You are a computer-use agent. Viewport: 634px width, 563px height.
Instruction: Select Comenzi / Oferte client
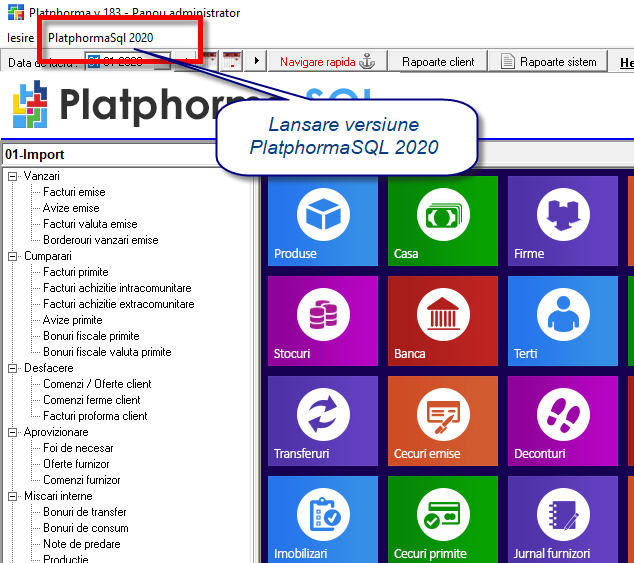coord(97,384)
